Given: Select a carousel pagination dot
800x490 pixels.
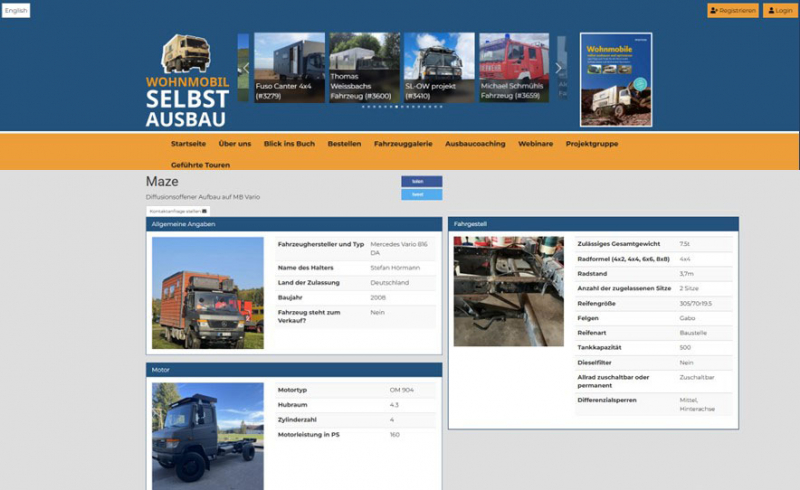Looking at the screenshot, I should [397, 106].
